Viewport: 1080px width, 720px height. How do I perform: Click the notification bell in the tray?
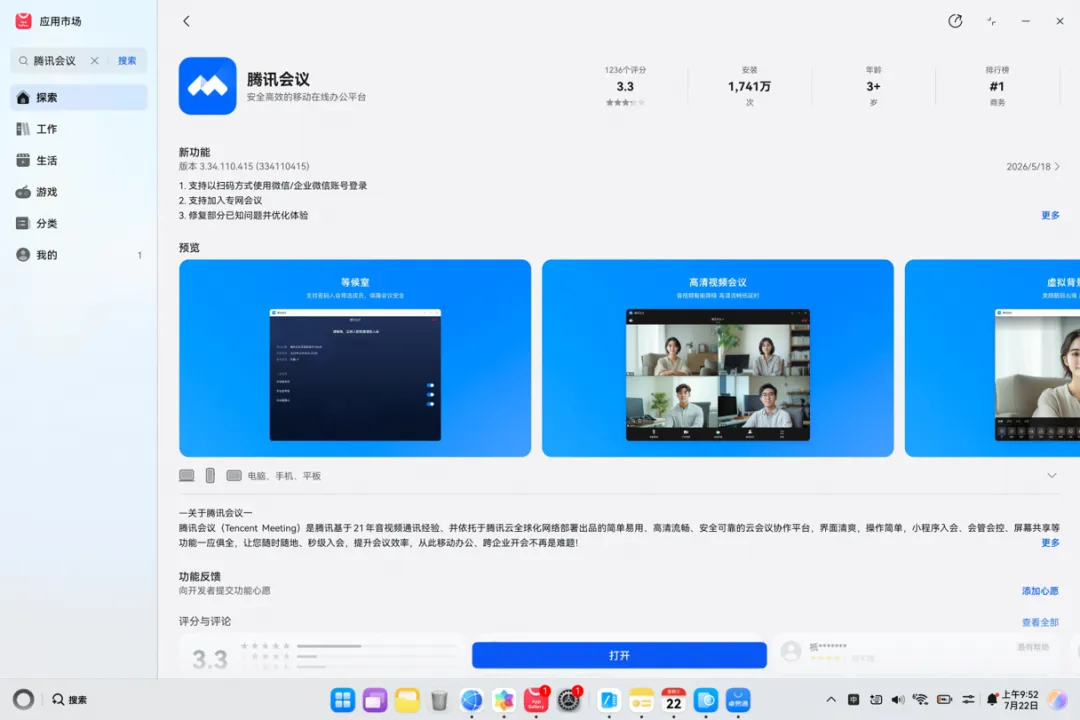[992, 699]
